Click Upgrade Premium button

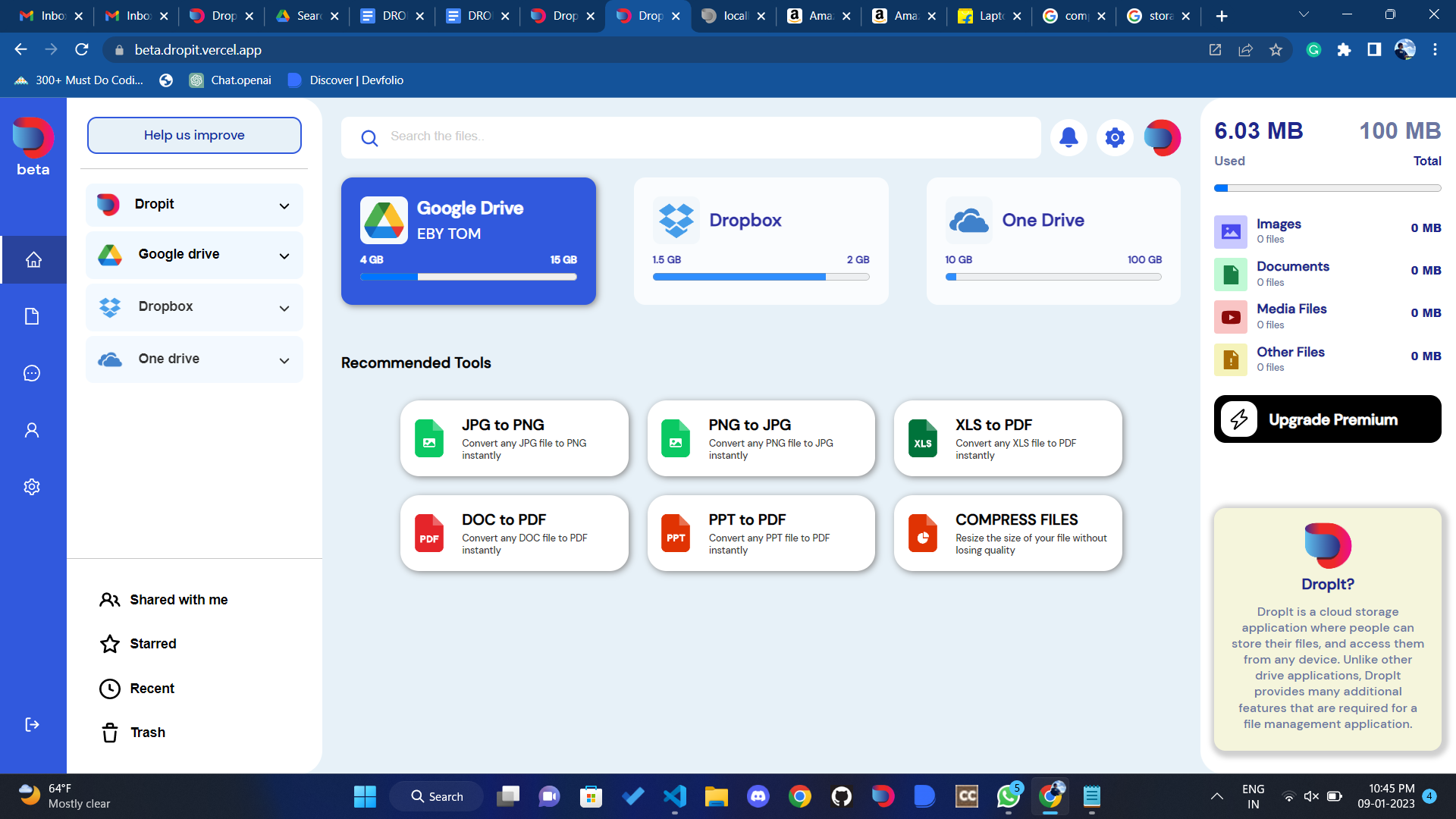[1327, 419]
